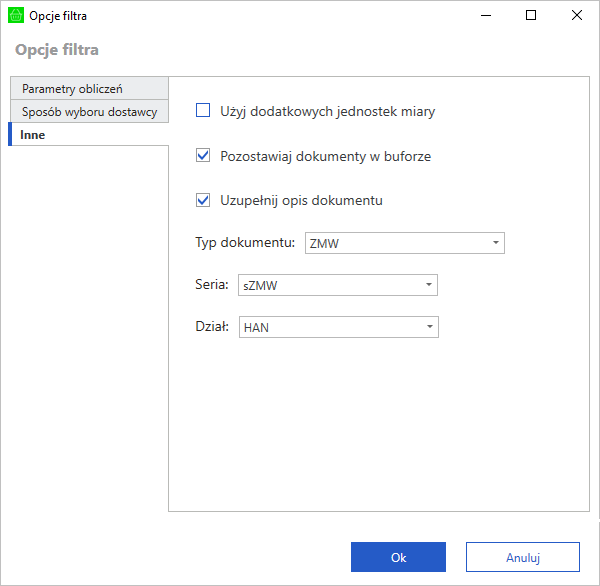Click the Seria: label

[x=212, y=284]
